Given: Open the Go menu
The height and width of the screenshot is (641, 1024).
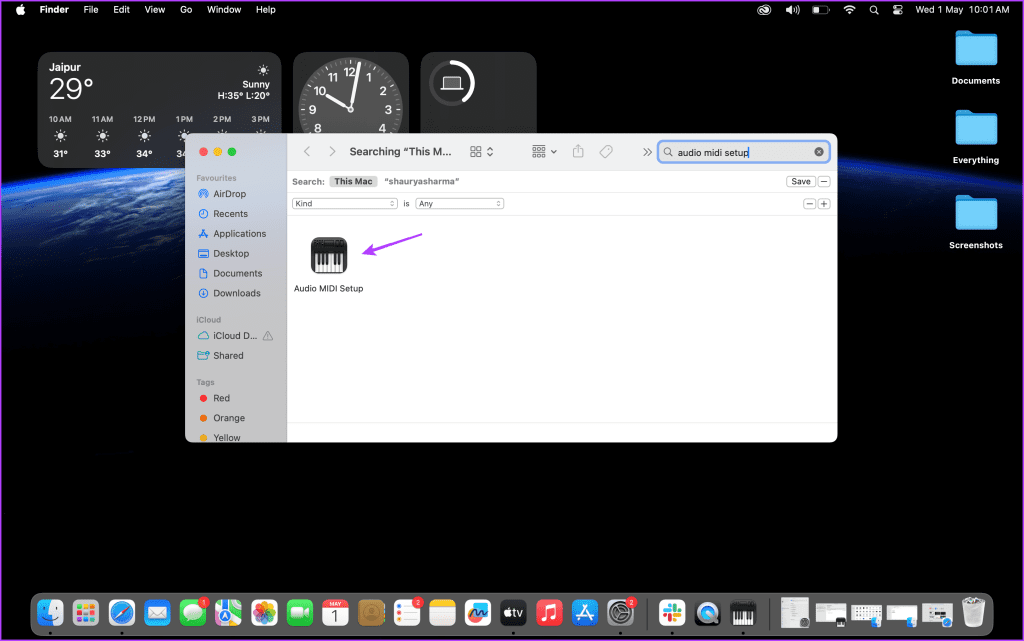Looking at the screenshot, I should (x=186, y=10).
